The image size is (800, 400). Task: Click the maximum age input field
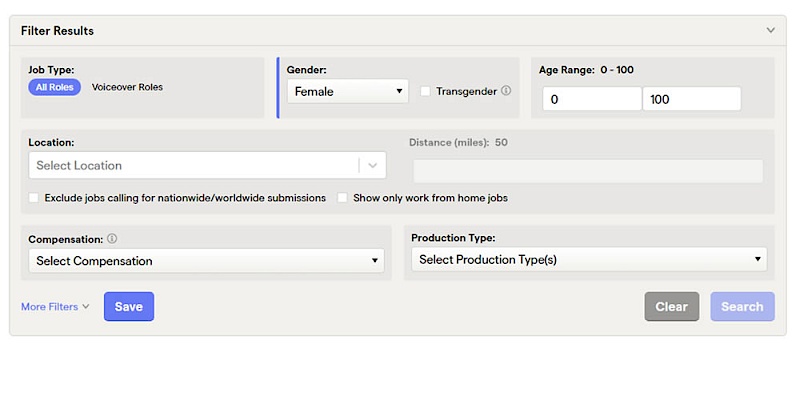tap(691, 99)
